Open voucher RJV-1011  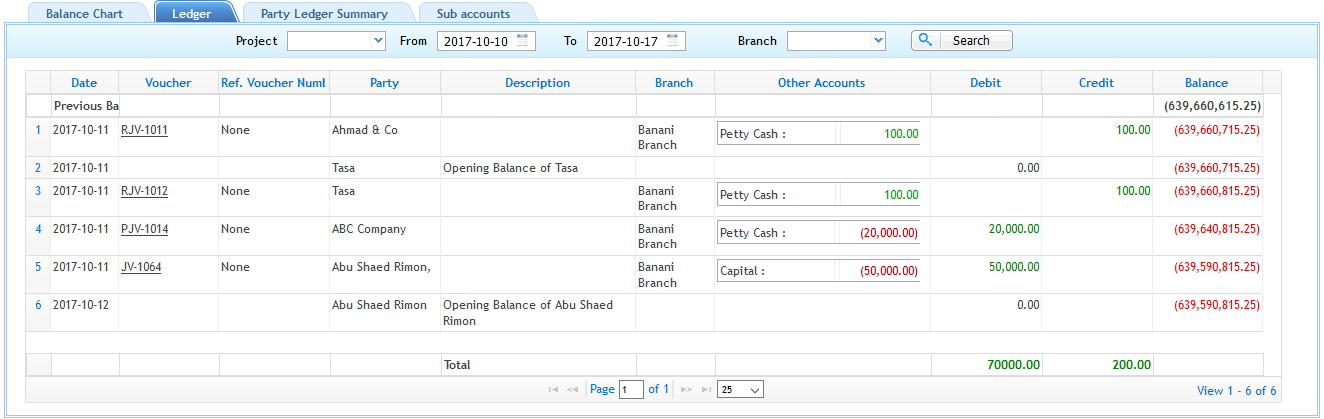pos(144,130)
